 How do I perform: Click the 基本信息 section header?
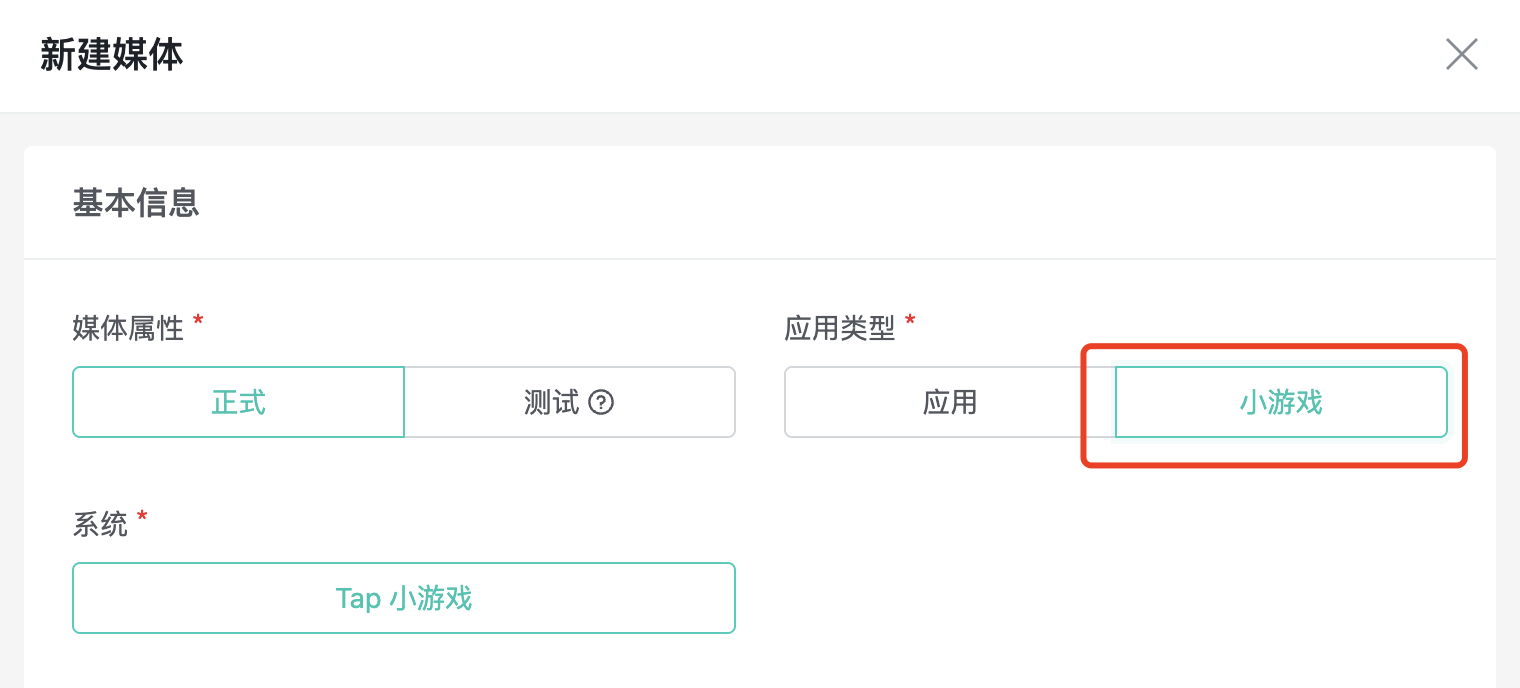click(x=136, y=203)
